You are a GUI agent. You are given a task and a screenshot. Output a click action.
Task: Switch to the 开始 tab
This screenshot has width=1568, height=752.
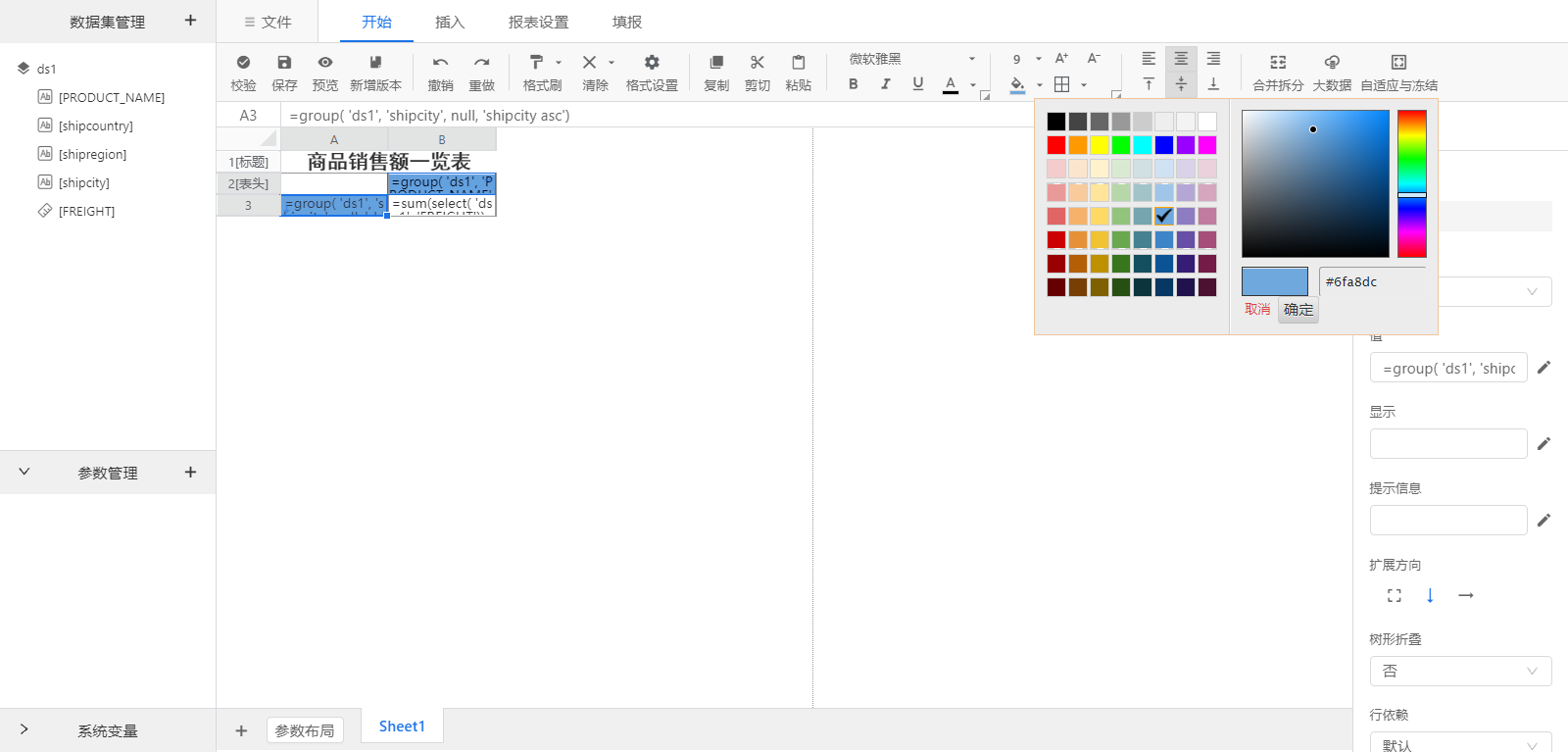click(x=376, y=22)
